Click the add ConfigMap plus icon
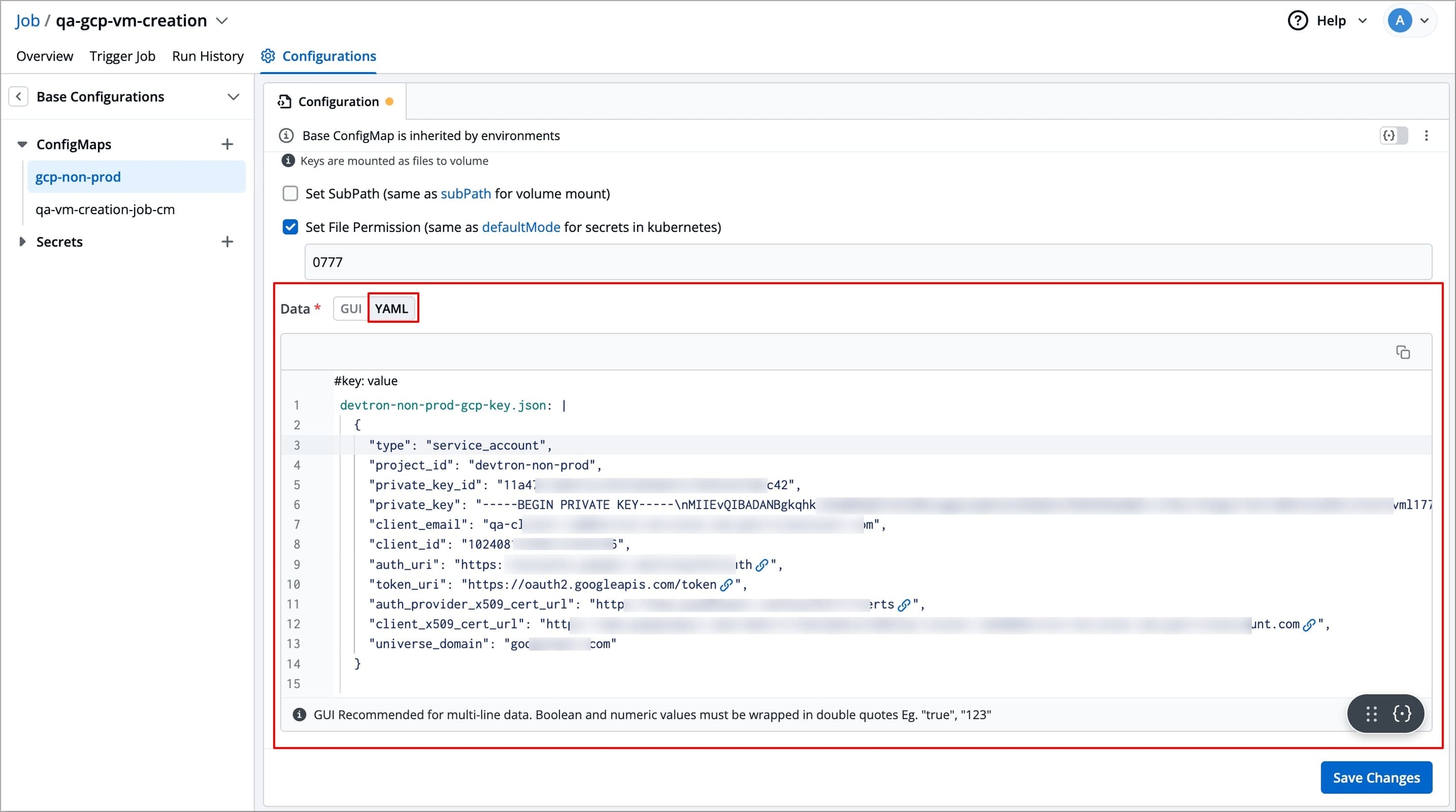 [x=227, y=145]
